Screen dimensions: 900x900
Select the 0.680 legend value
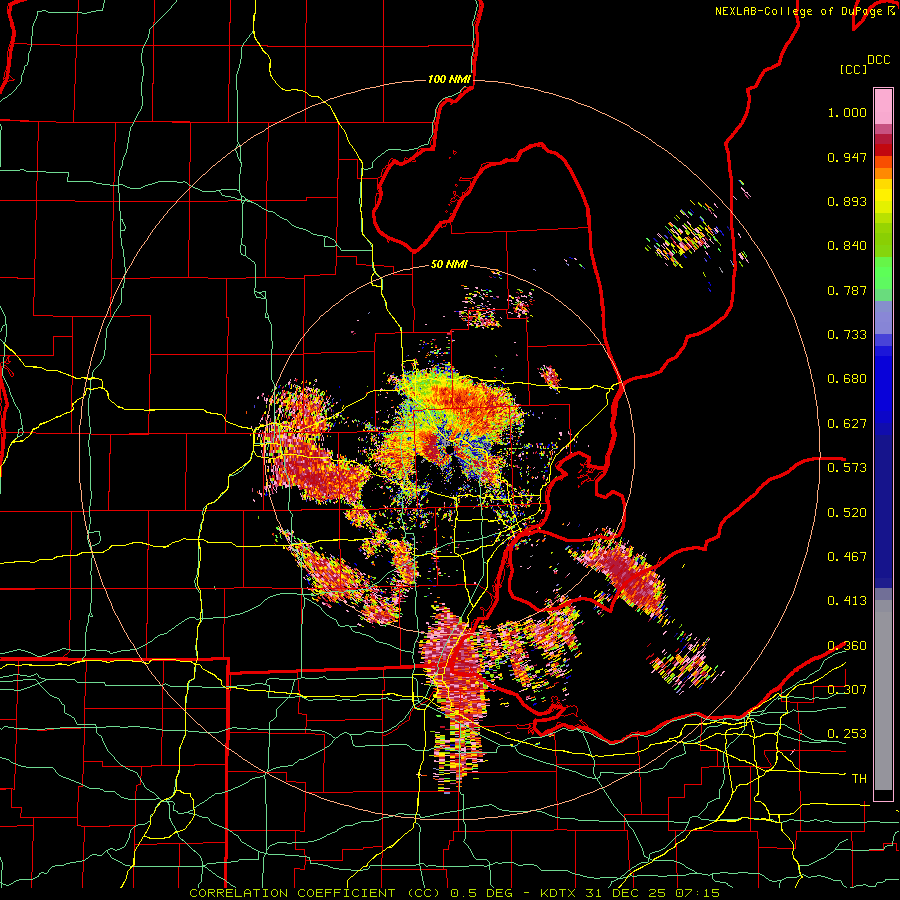coord(847,379)
